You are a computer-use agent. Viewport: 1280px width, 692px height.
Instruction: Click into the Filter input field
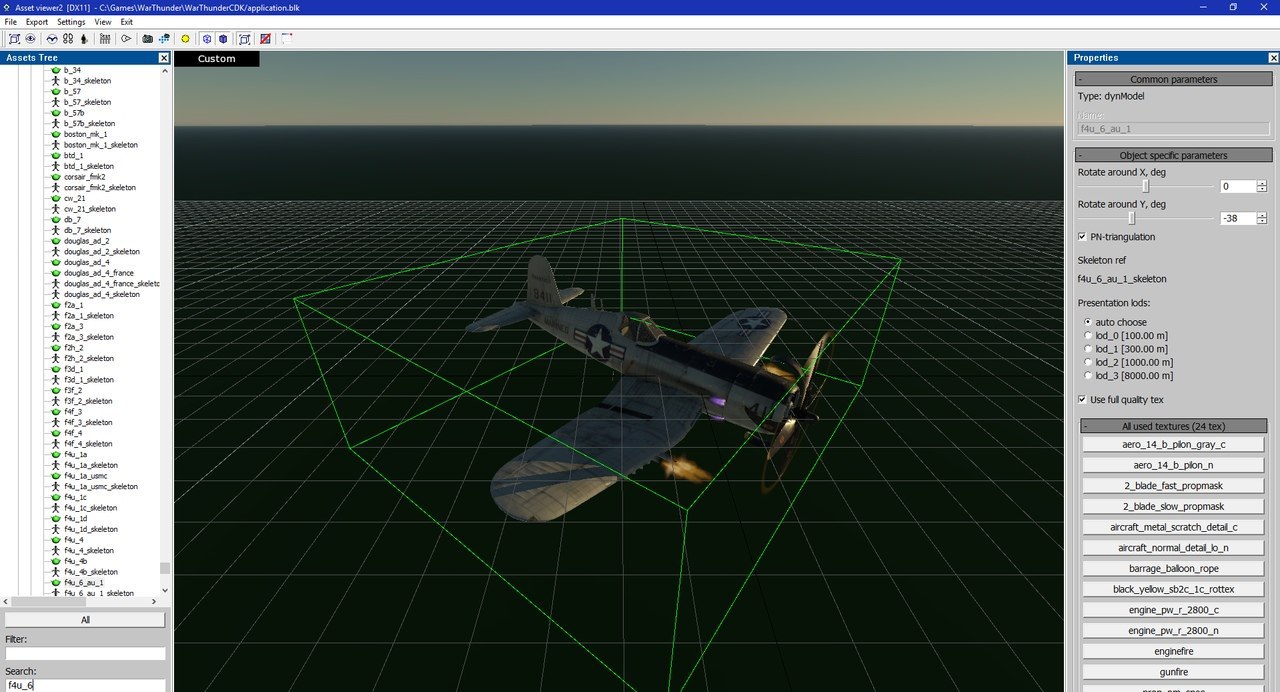85,654
